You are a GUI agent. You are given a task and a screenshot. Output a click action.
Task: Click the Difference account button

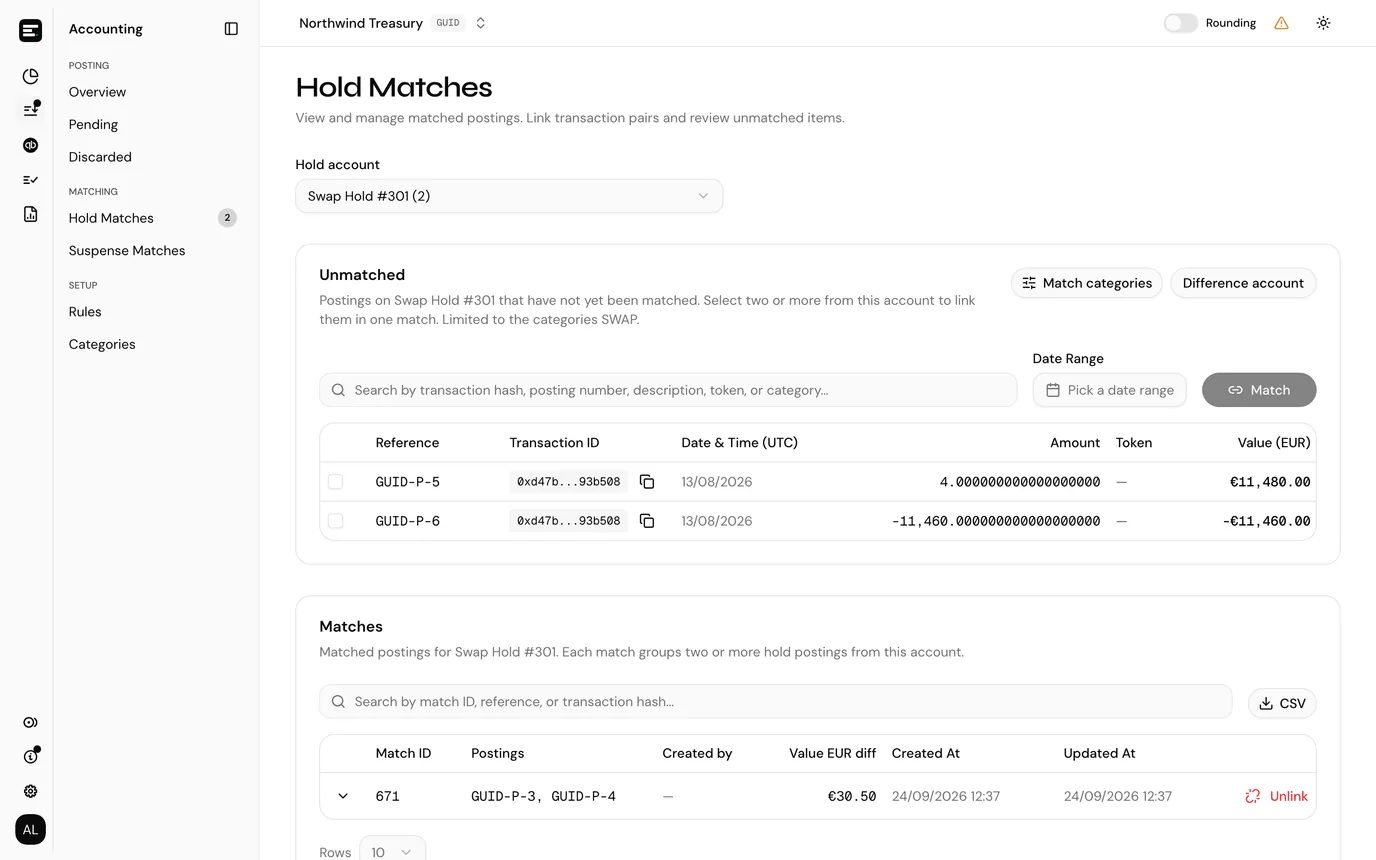pos(1243,283)
